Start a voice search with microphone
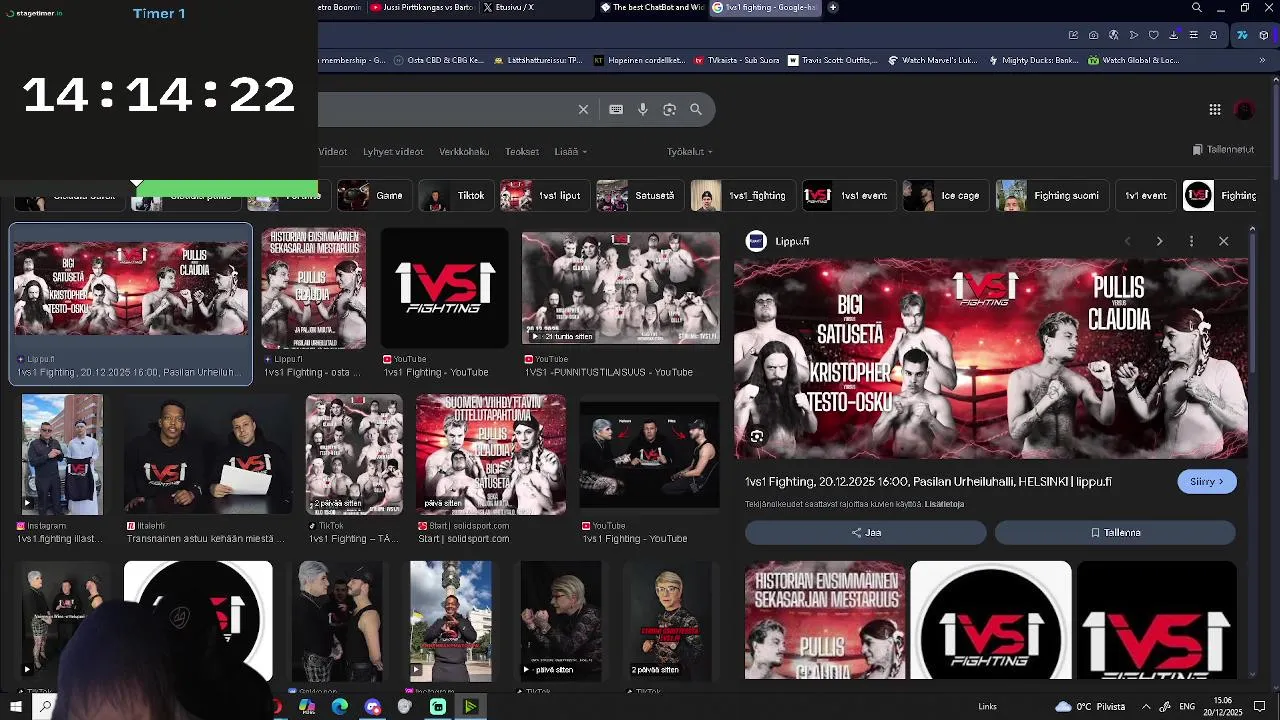 643,109
